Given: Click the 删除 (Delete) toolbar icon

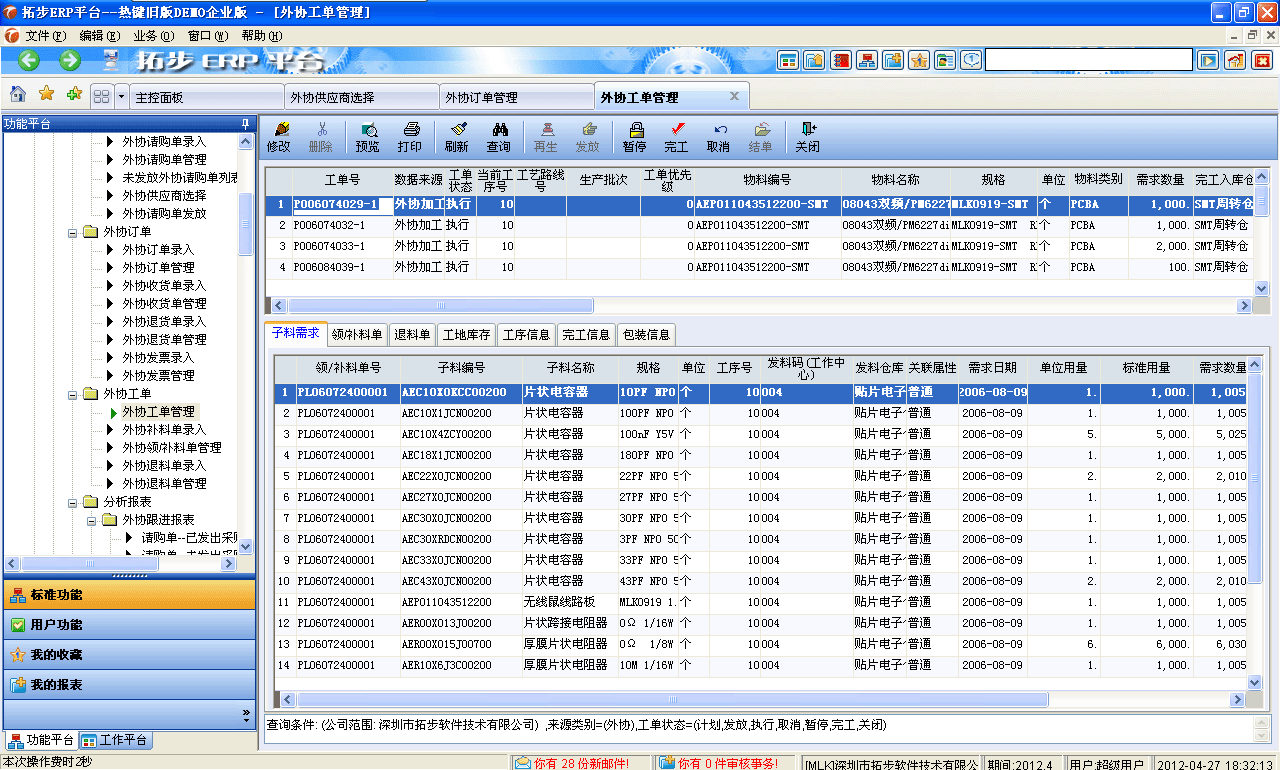Looking at the screenshot, I should (325, 135).
